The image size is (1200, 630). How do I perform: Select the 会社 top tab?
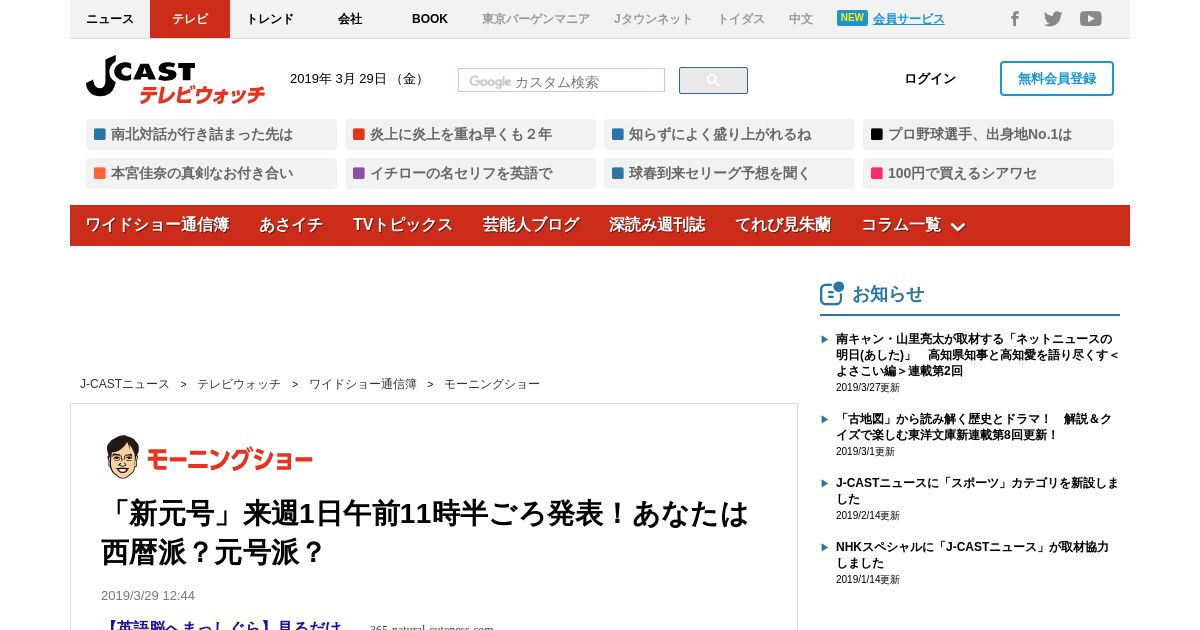350,19
